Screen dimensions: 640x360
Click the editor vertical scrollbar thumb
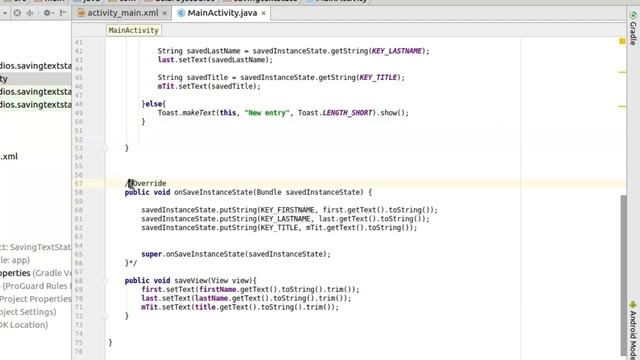coord(623,275)
